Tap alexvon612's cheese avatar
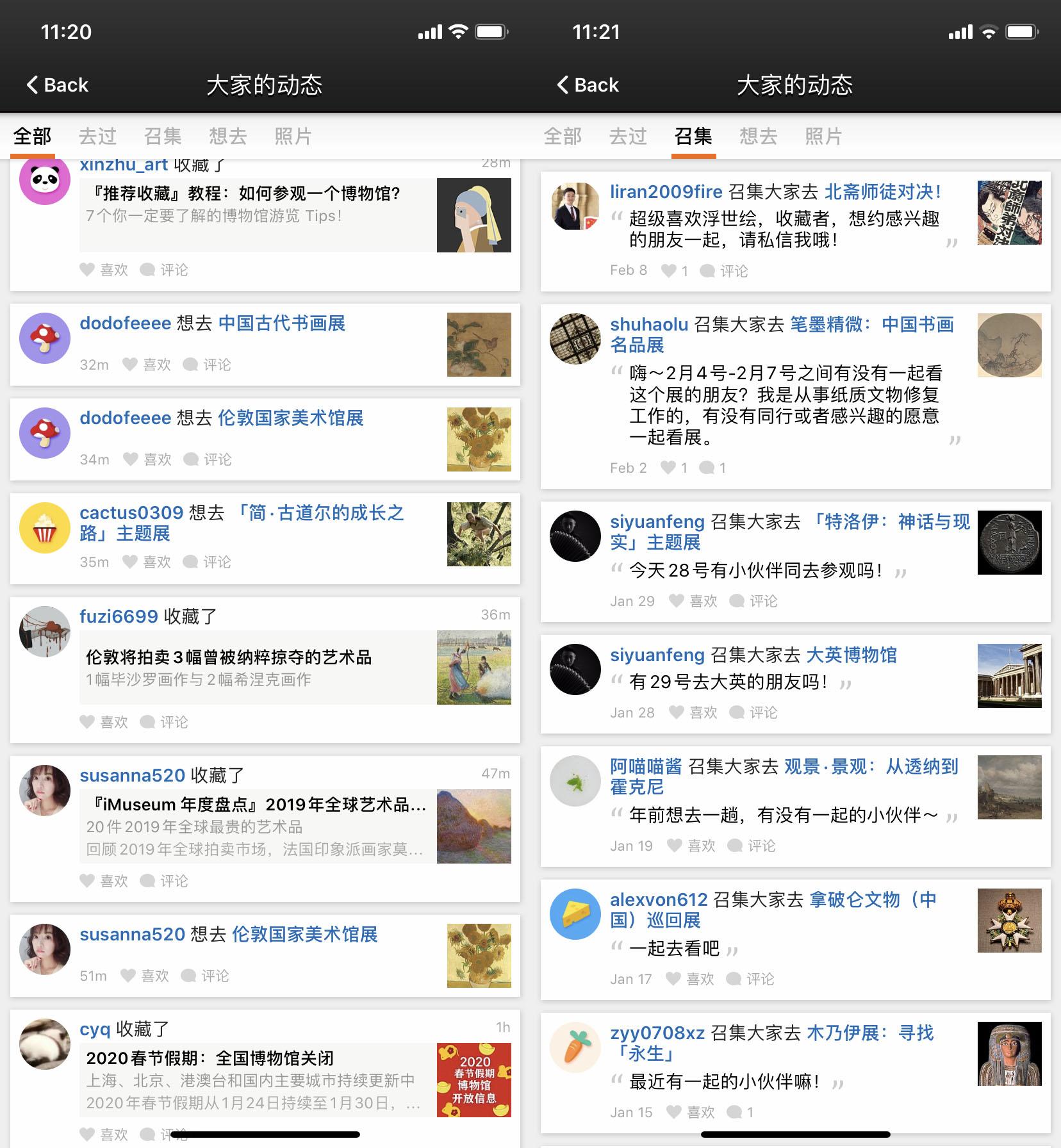Screen dimensions: 1061x1148 [575, 914]
